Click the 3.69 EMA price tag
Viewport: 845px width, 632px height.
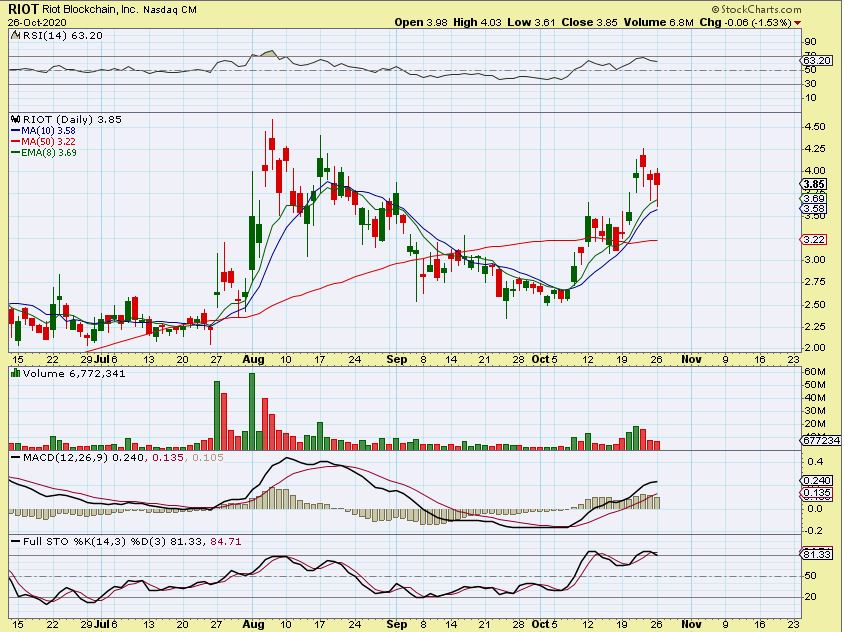tap(814, 199)
